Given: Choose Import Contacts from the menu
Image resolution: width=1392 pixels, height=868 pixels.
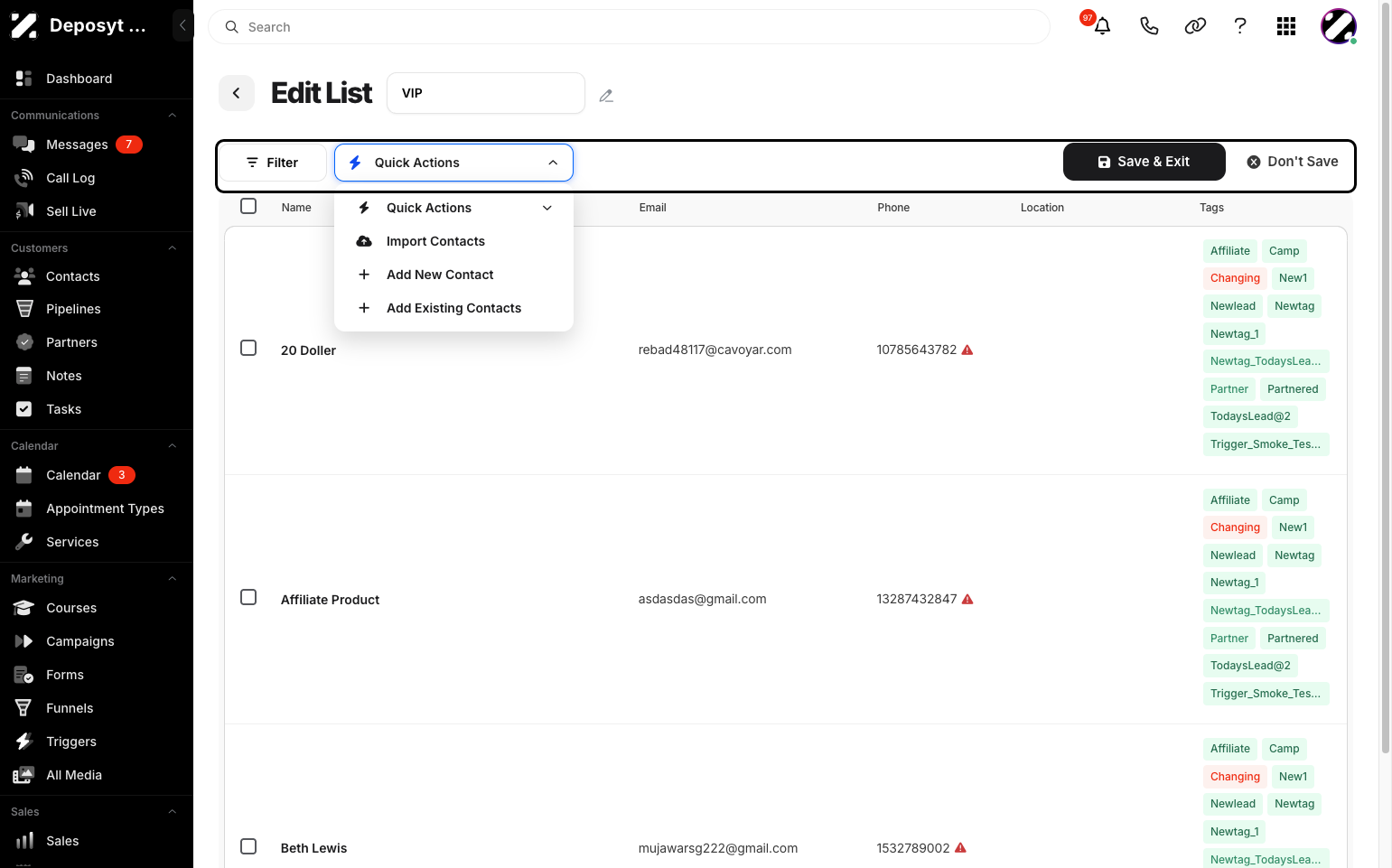Looking at the screenshot, I should tap(453, 241).
